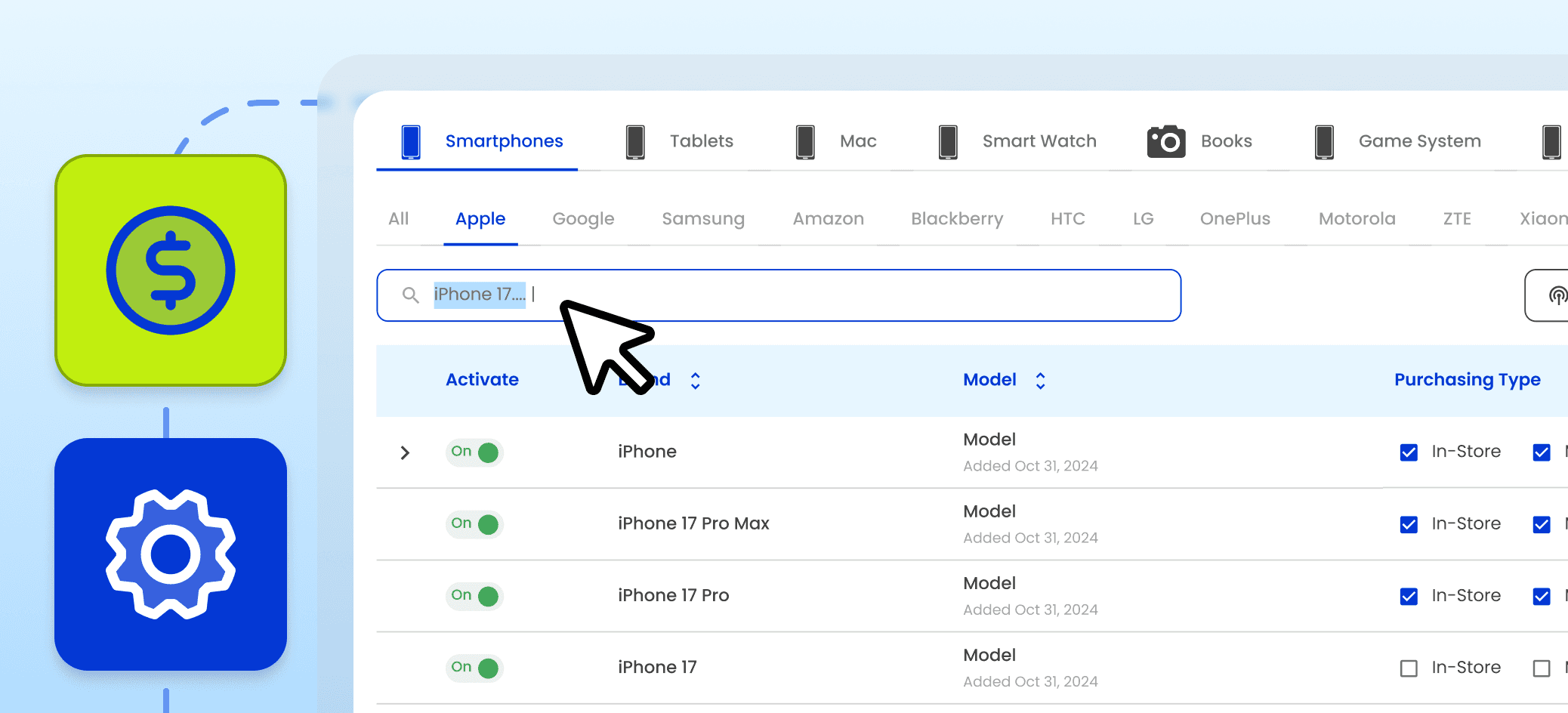Select the Smart Watch tab

(1039, 141)
